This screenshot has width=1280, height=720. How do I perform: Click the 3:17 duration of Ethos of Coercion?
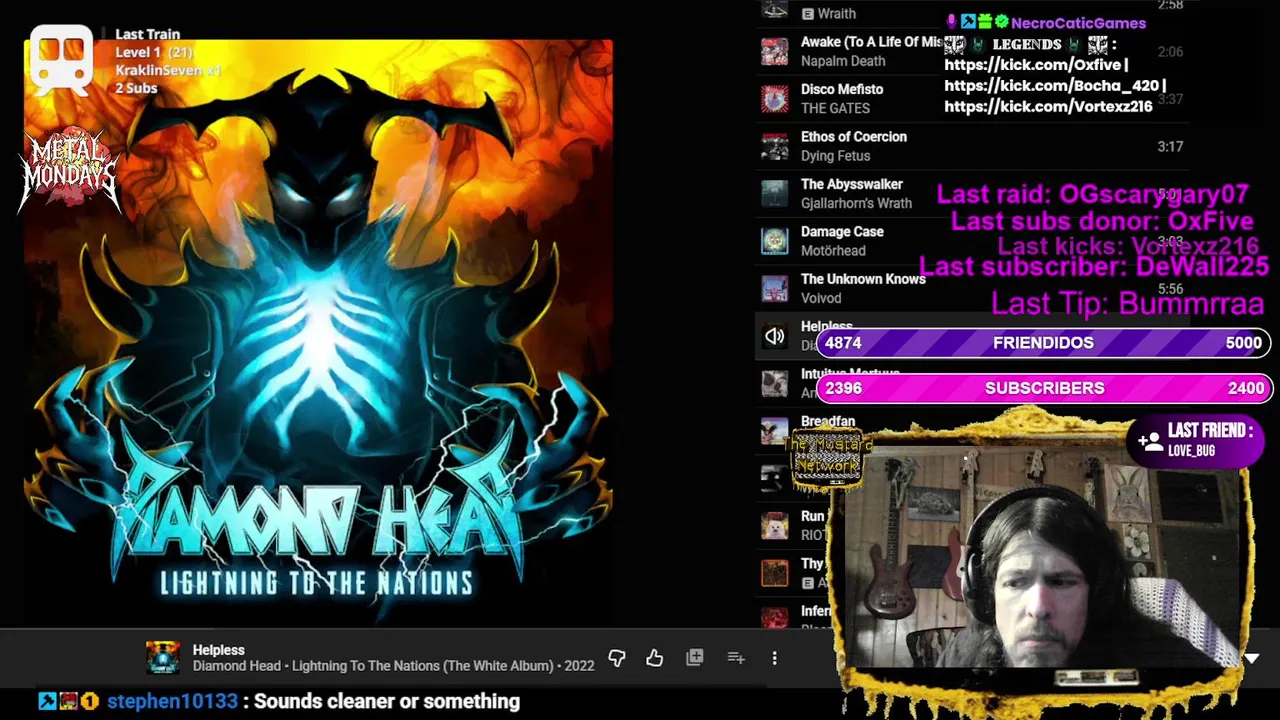(1170, 146)
